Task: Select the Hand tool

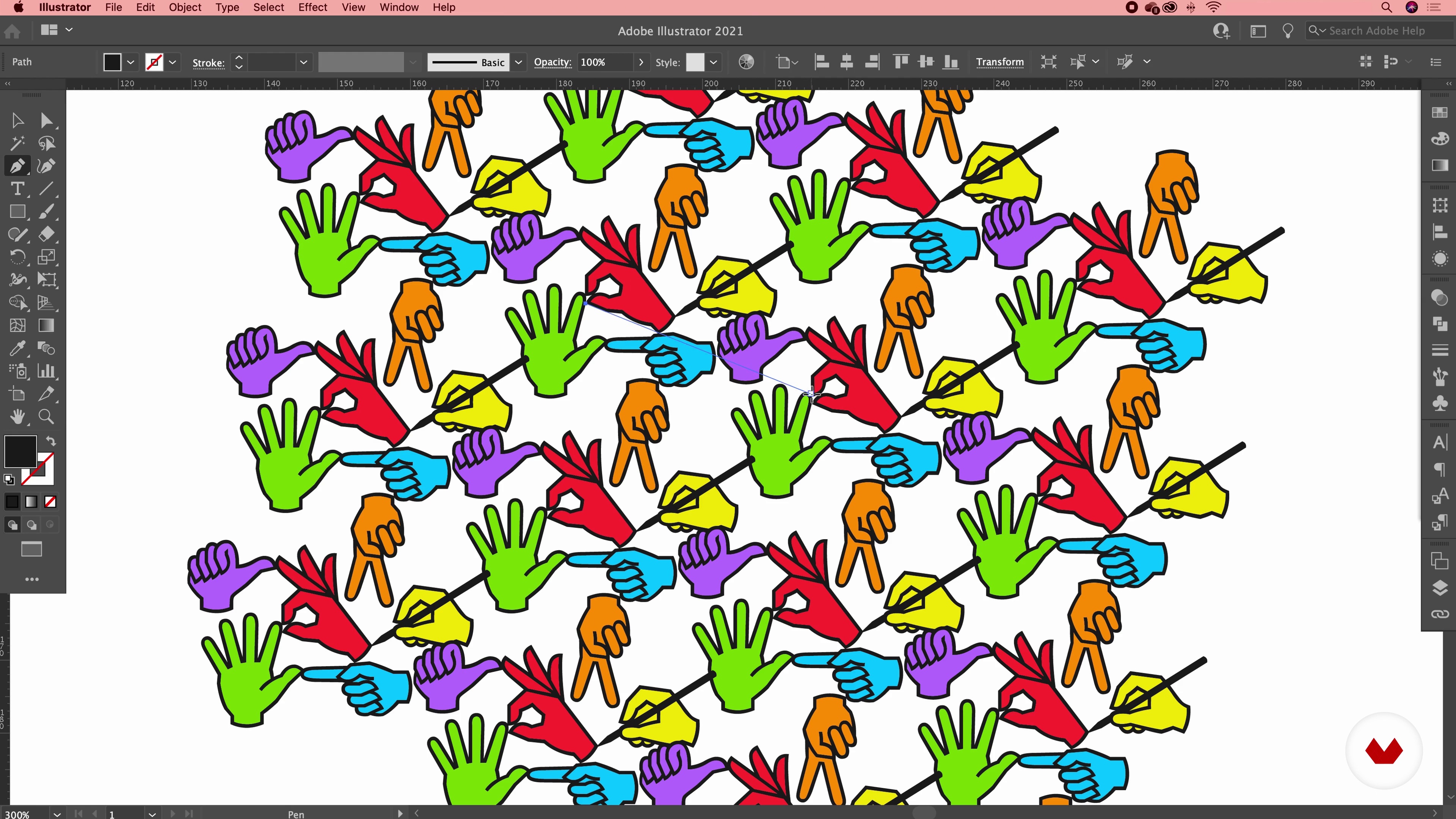Action: (17, 417)
